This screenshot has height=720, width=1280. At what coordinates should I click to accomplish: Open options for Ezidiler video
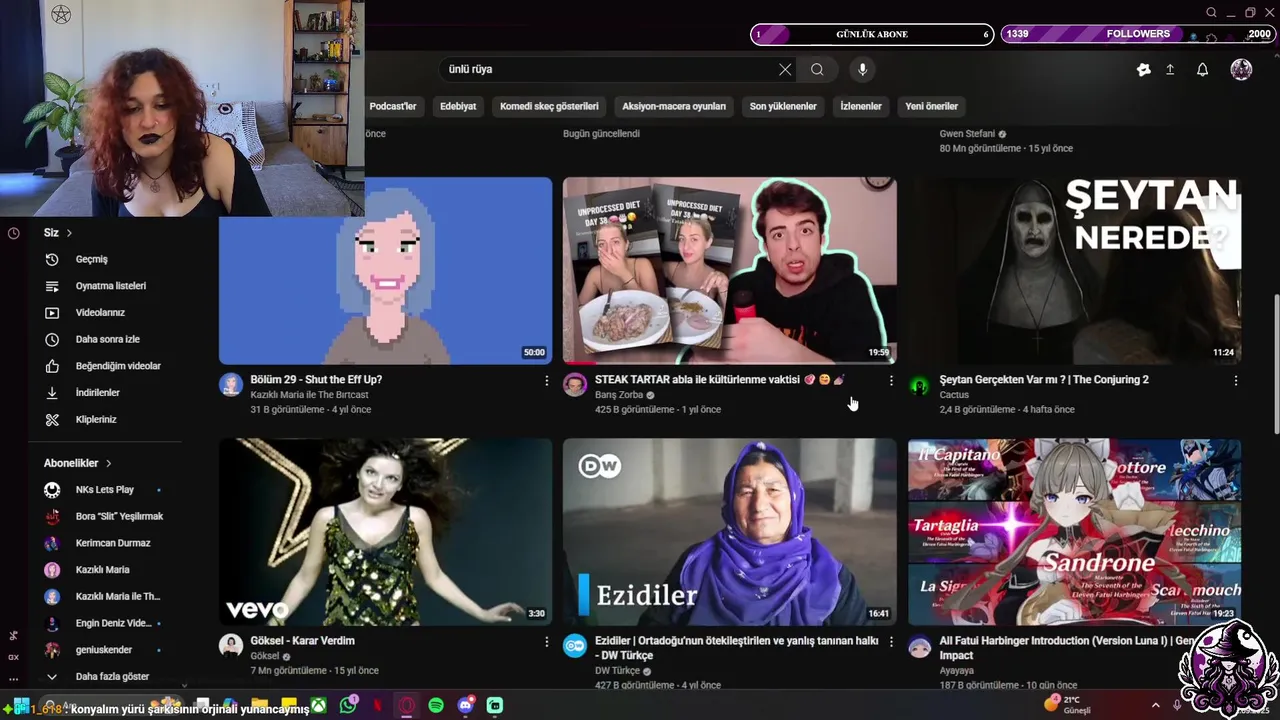tap(891, 642)
